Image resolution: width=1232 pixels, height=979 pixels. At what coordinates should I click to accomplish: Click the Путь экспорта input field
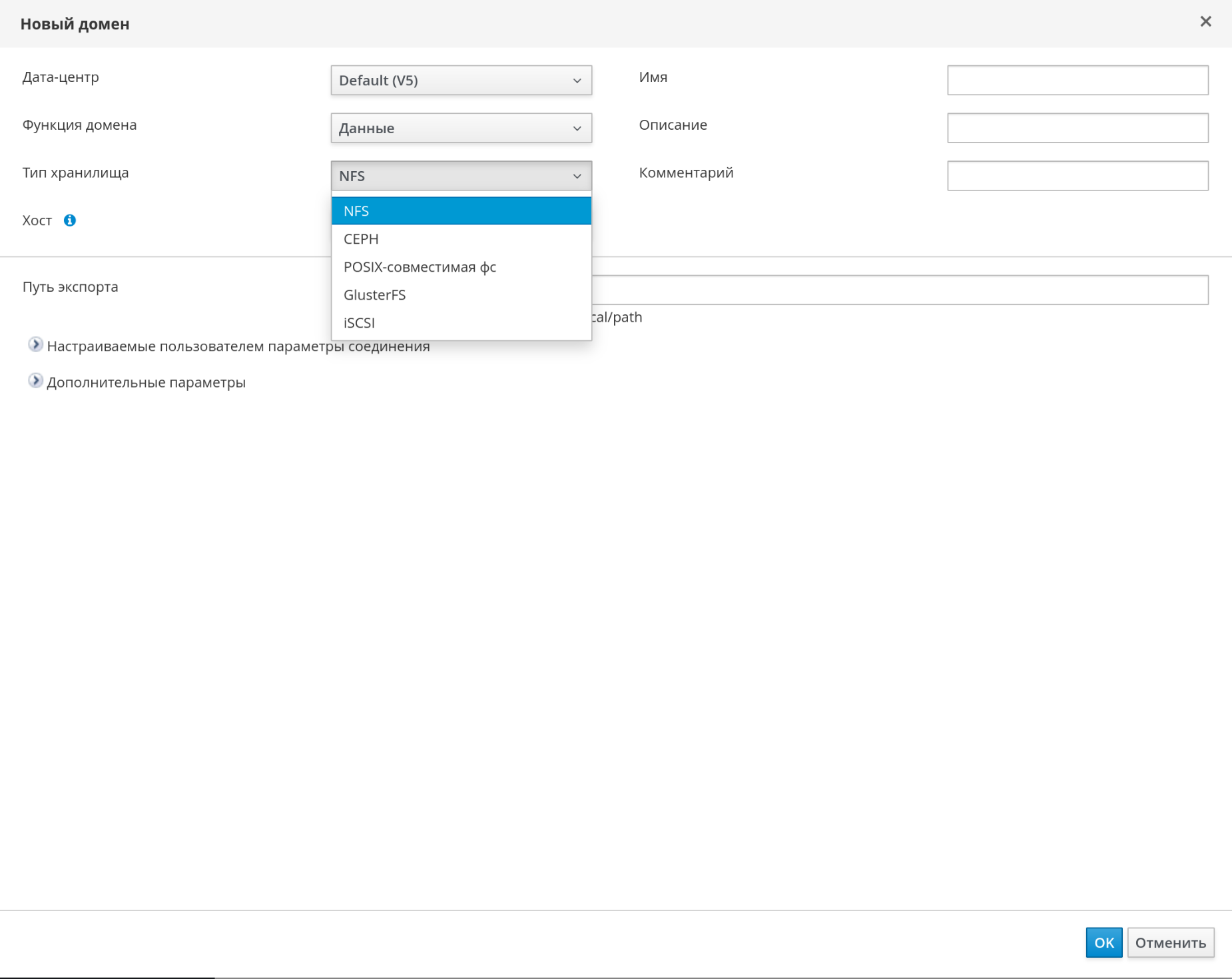click(x=899, y=290)
